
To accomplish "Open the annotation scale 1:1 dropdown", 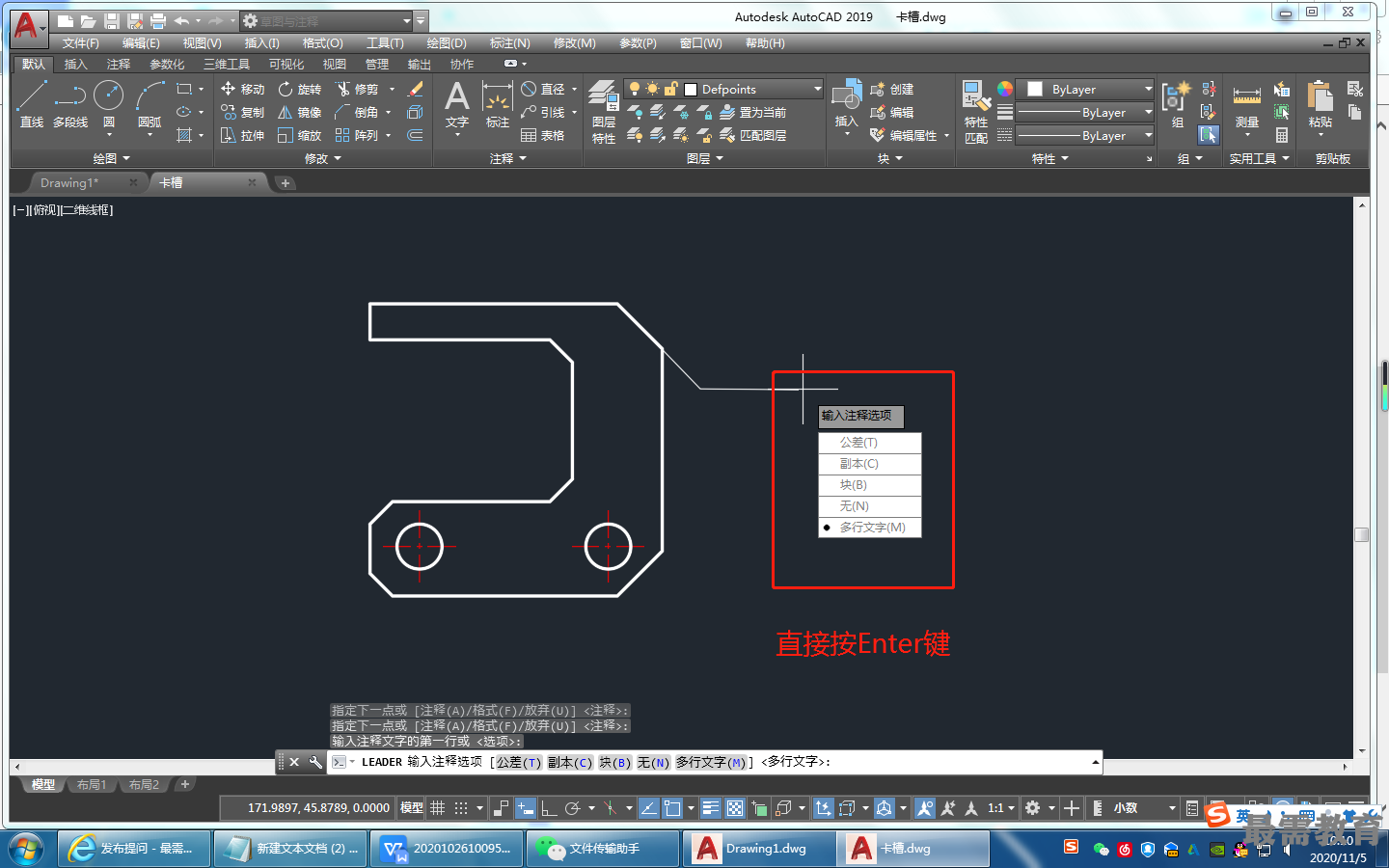I will coord(1001,808).
